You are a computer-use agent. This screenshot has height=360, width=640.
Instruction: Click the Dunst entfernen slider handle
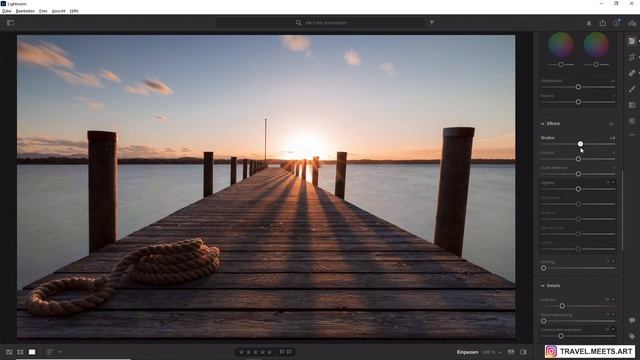click(x=578, y=174)
